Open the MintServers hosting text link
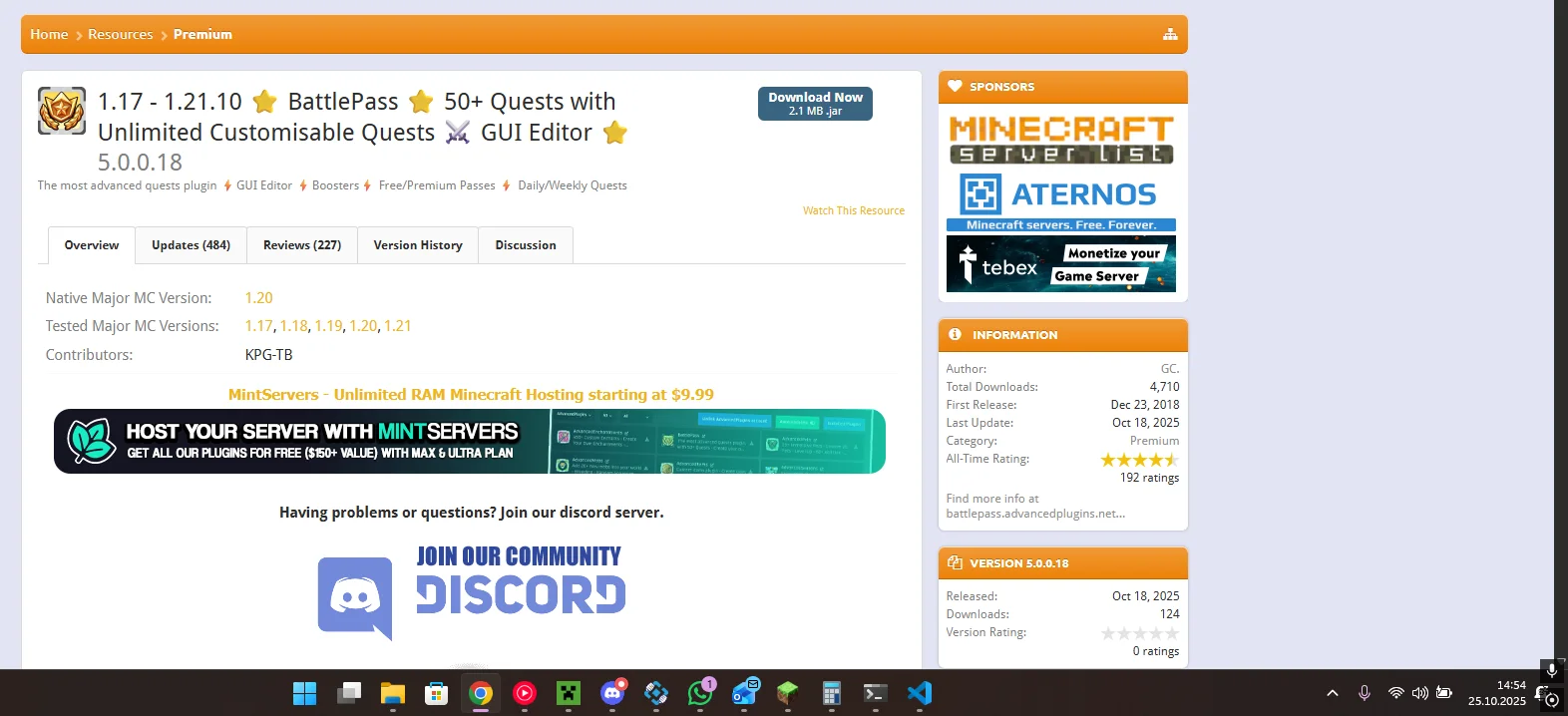This screenshot has height=716, width=1568. (x=471, y=395)
